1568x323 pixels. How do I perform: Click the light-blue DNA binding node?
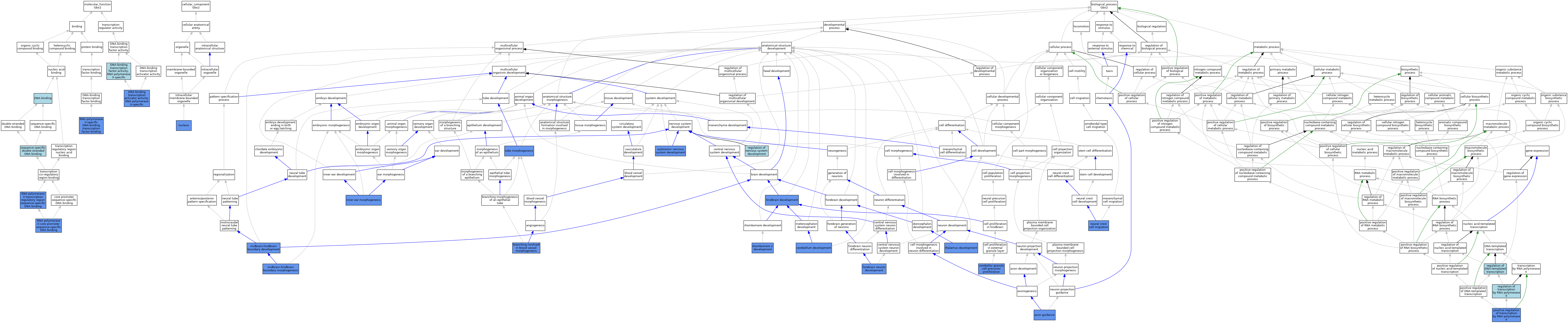tap(43, 98)
